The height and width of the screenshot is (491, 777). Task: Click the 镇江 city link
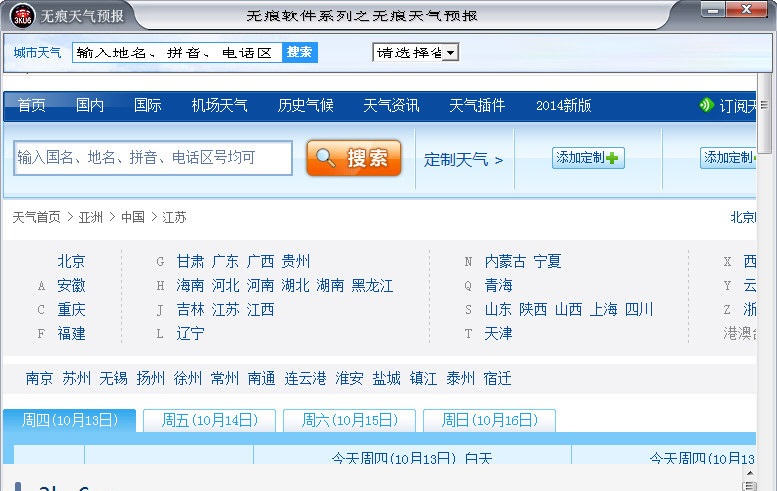pyautogui.click(x=424, y=379)
